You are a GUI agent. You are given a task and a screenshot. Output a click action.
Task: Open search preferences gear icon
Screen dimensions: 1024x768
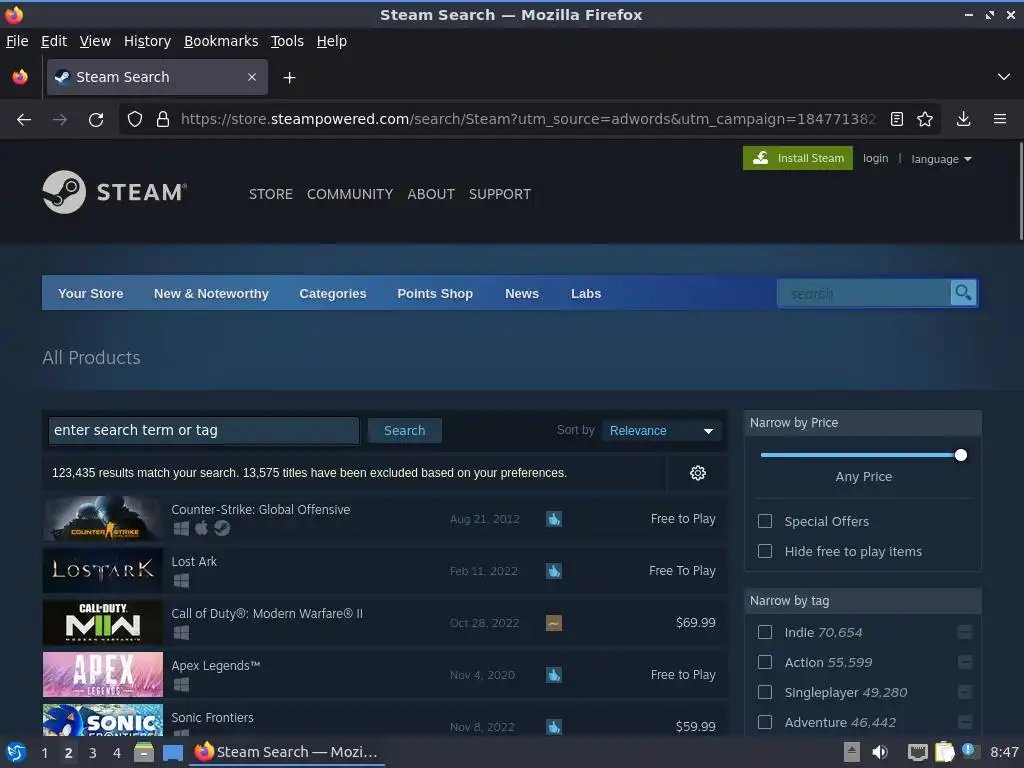[x=697, y=473]
